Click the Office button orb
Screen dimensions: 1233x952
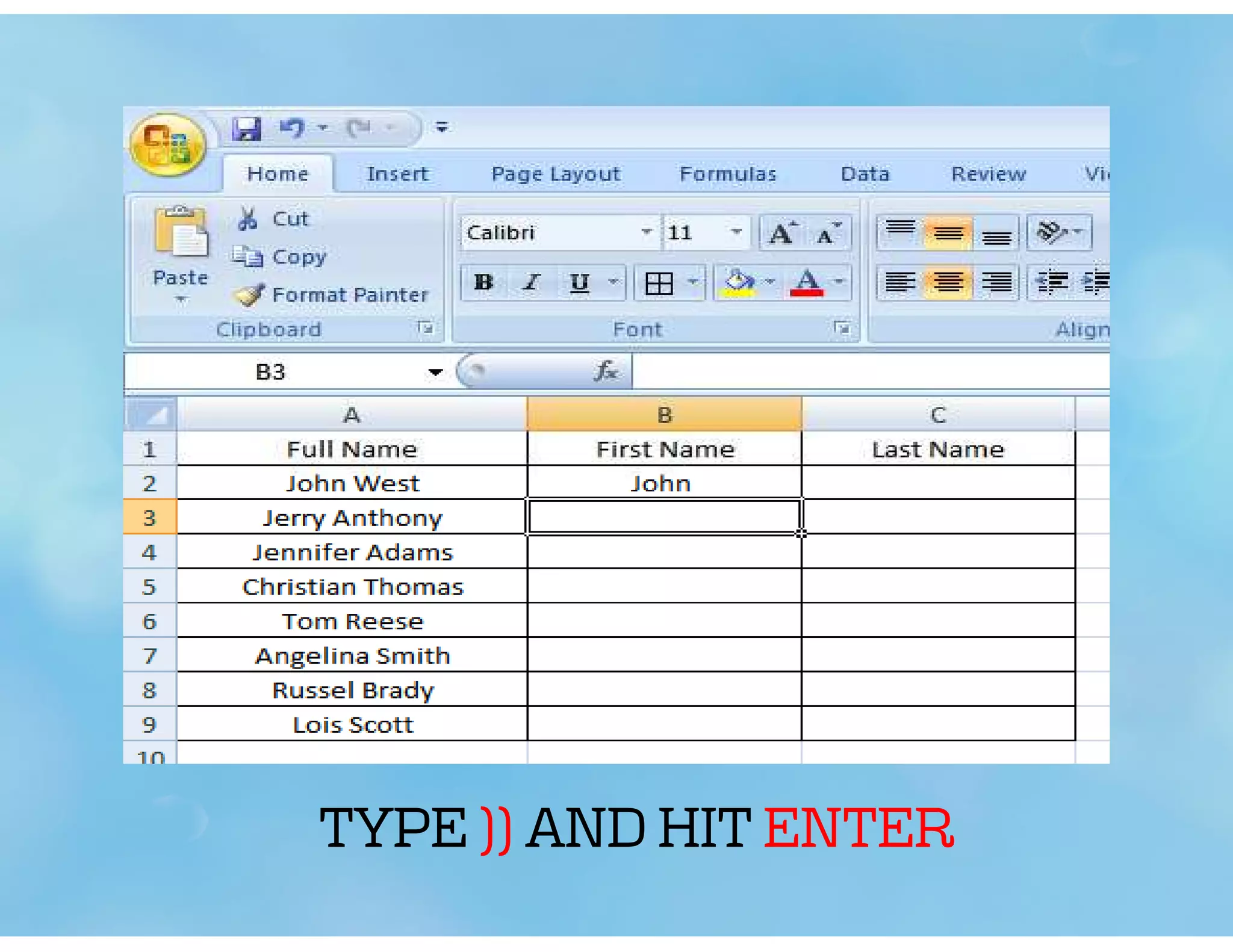click(x=168, y=145)
